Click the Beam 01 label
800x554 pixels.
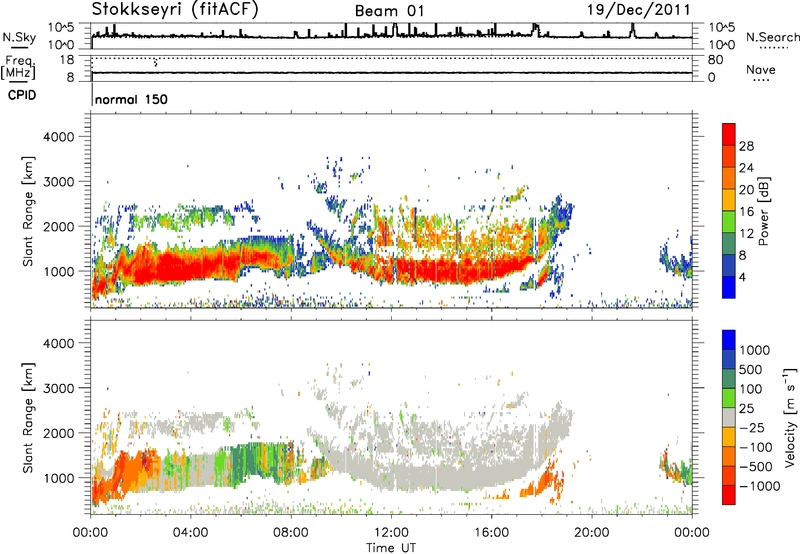pos(390,11)
